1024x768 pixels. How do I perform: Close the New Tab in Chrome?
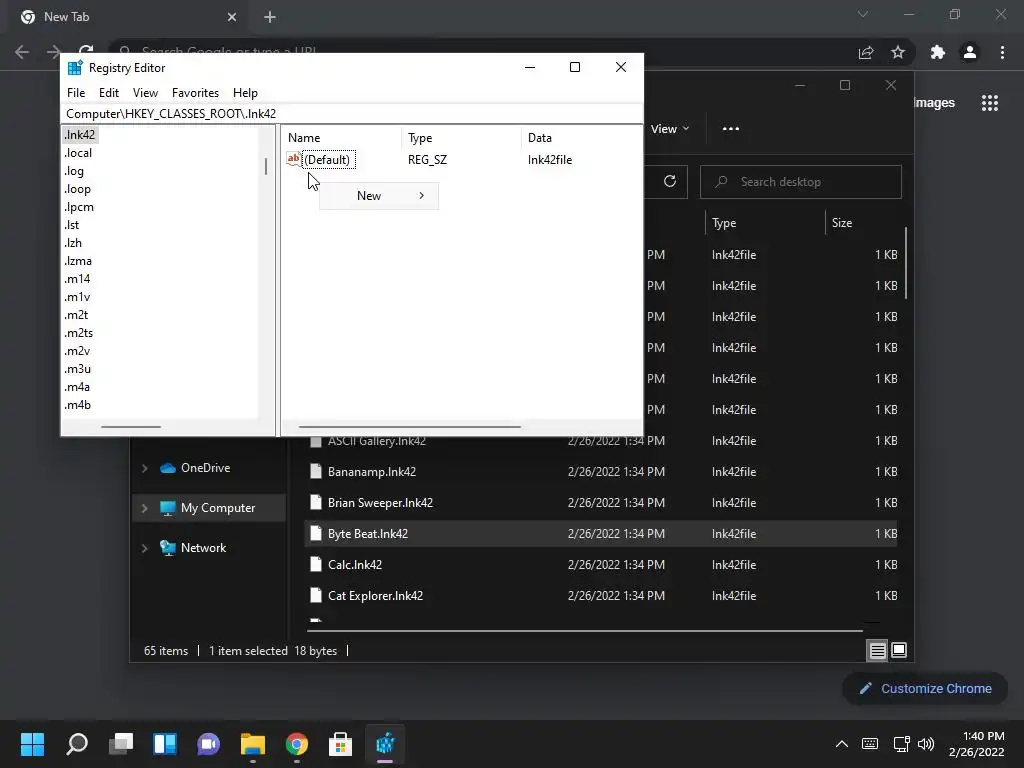(x=232, y=17)
